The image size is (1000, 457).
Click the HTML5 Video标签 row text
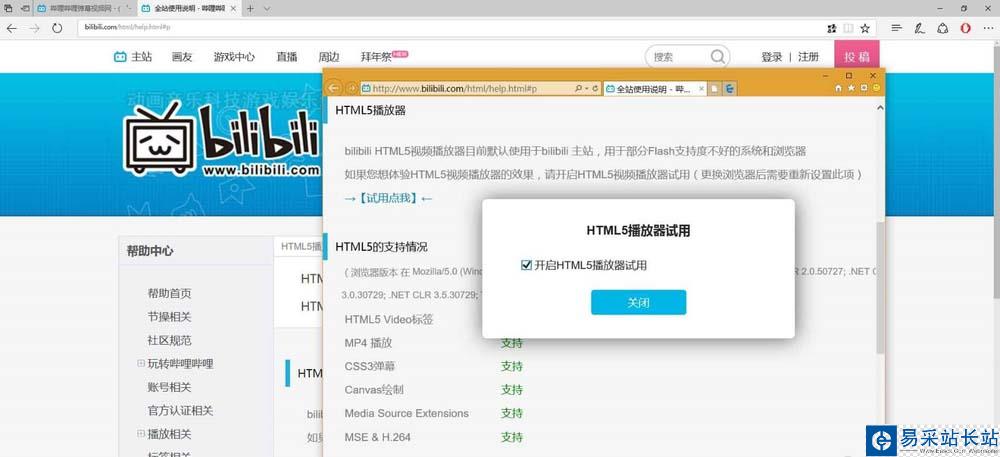[389, 319]
